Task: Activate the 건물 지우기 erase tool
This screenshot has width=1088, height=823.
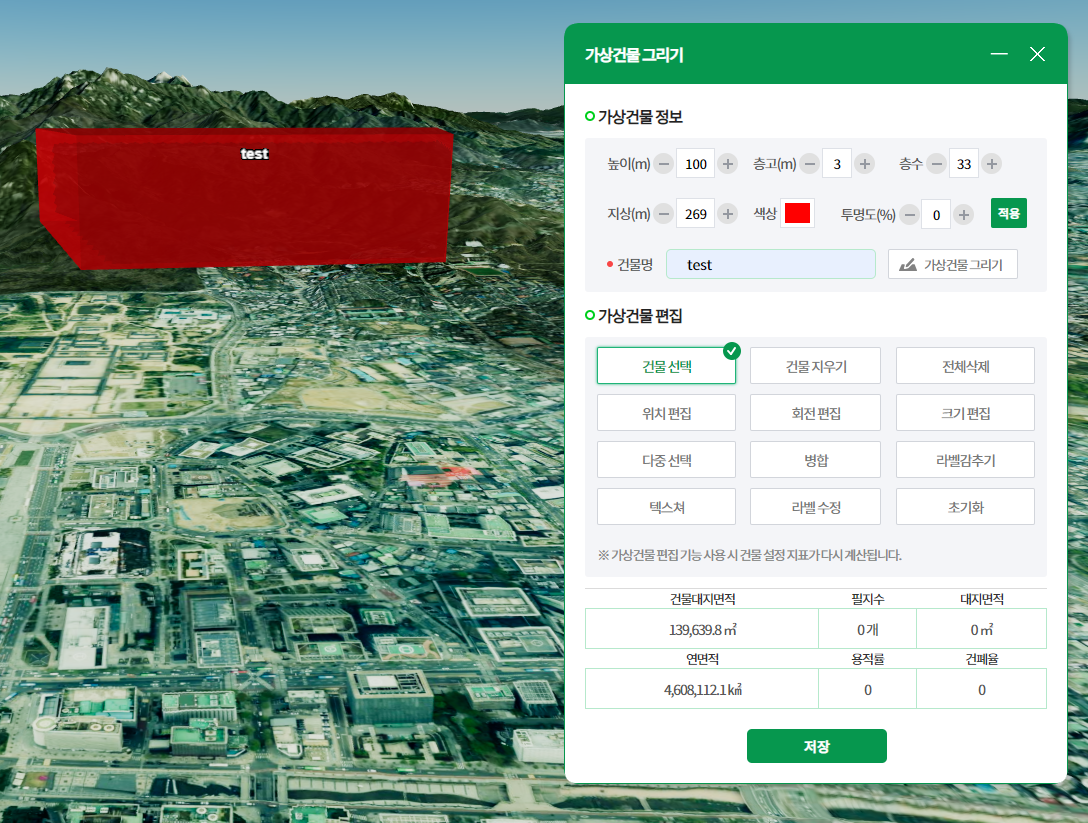Action: tap(815, 366)
